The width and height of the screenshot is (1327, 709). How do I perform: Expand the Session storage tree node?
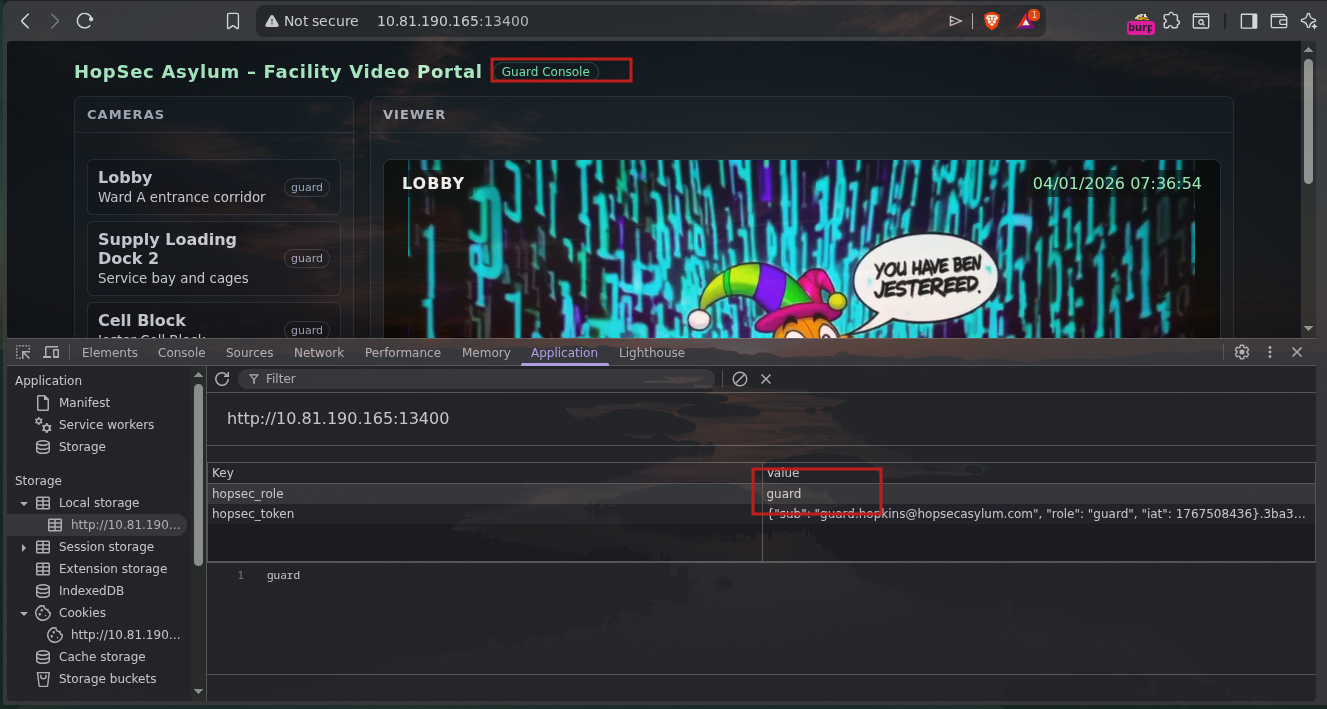24,547
